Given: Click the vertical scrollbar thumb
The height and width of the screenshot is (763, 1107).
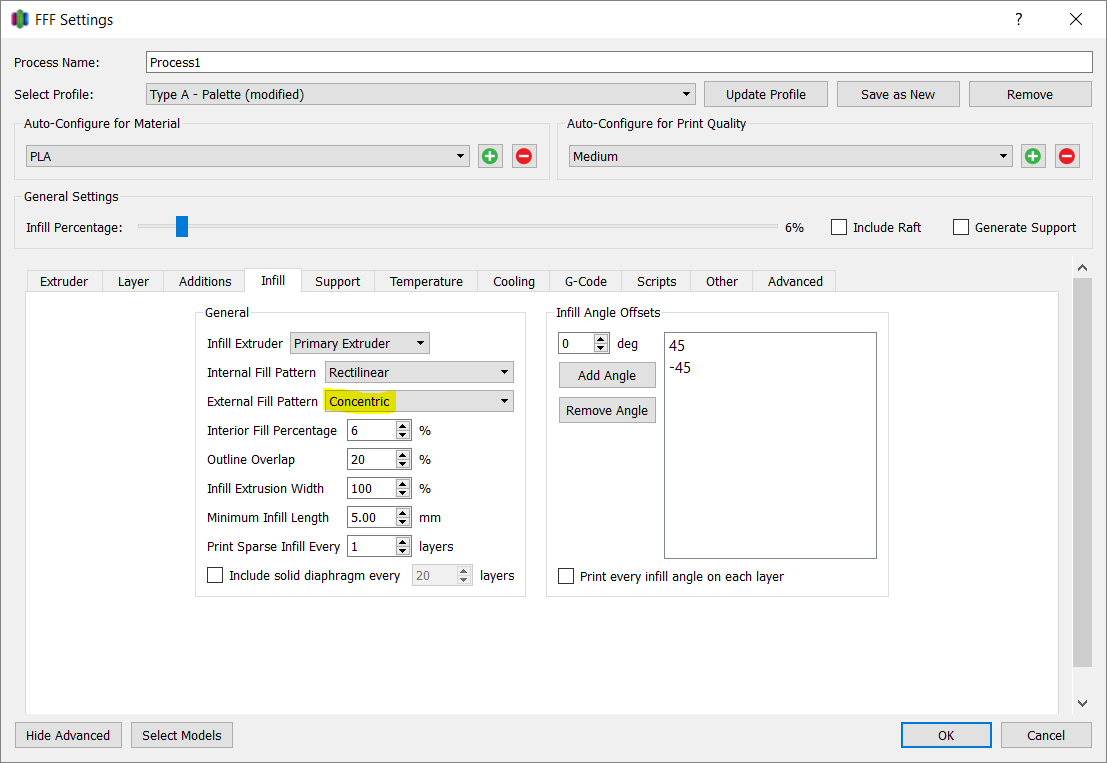Looking at the screenshot, I should pyautogui.click(x=1082, y=472).
